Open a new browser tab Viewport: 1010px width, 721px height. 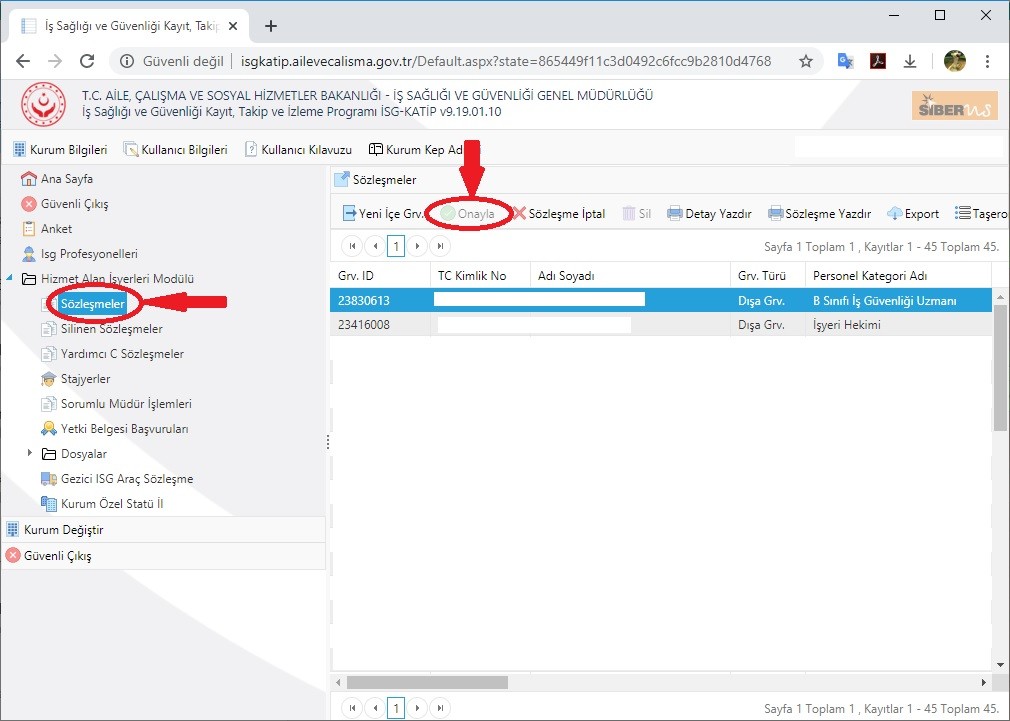[271, 26]
